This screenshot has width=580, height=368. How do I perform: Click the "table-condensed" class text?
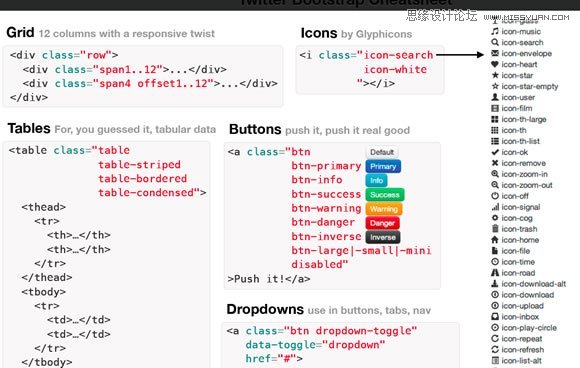[x=146, y=193]
